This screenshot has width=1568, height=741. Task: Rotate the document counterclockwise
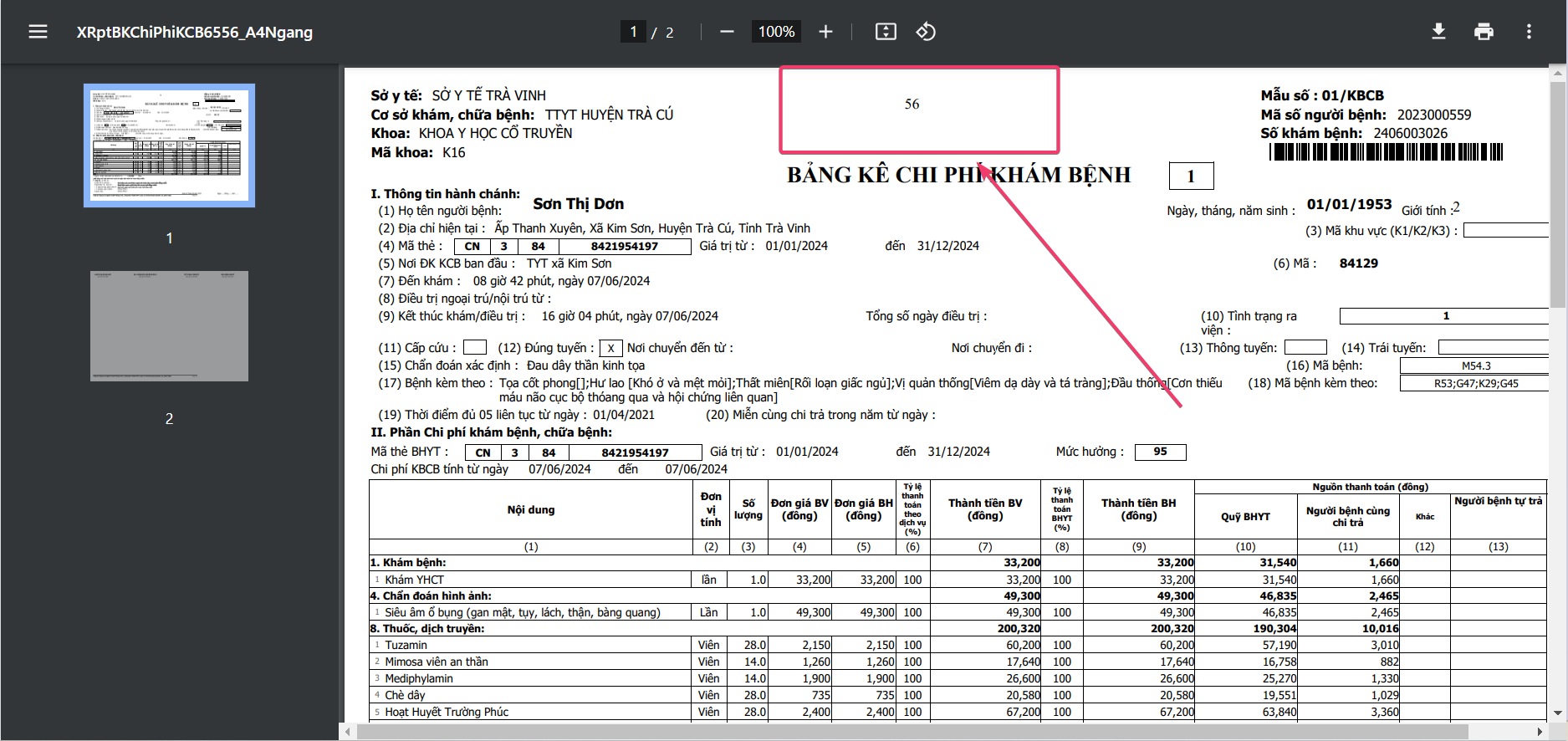(926, 32)
